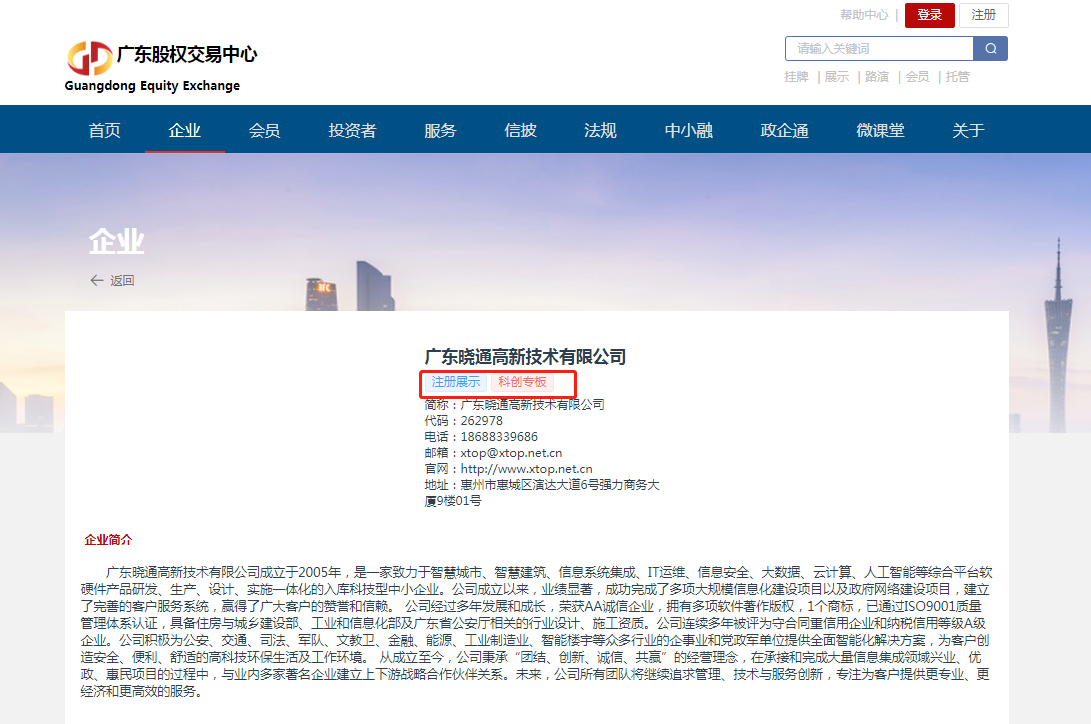Select the 科创专板 tag

tap(521, 383)
